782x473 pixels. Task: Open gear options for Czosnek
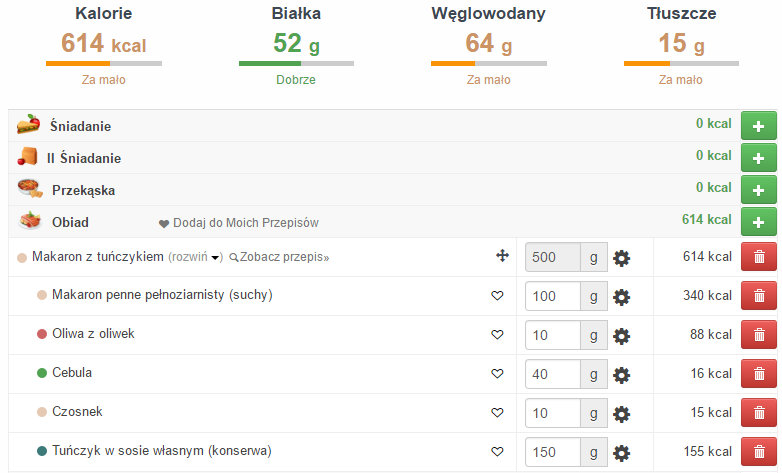pos(621,413)
